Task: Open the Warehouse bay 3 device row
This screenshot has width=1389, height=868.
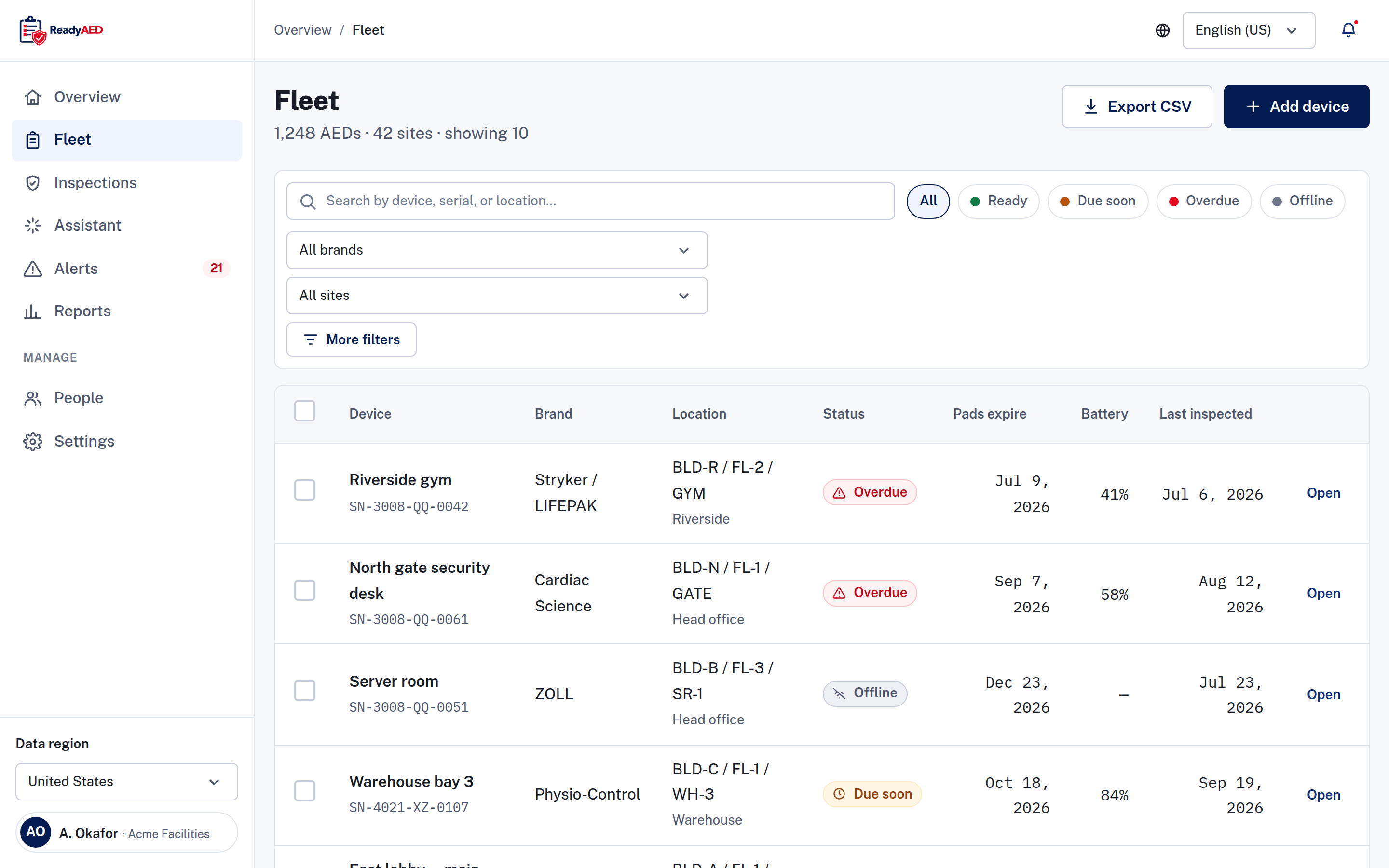Action: (x=1323, y=795)
